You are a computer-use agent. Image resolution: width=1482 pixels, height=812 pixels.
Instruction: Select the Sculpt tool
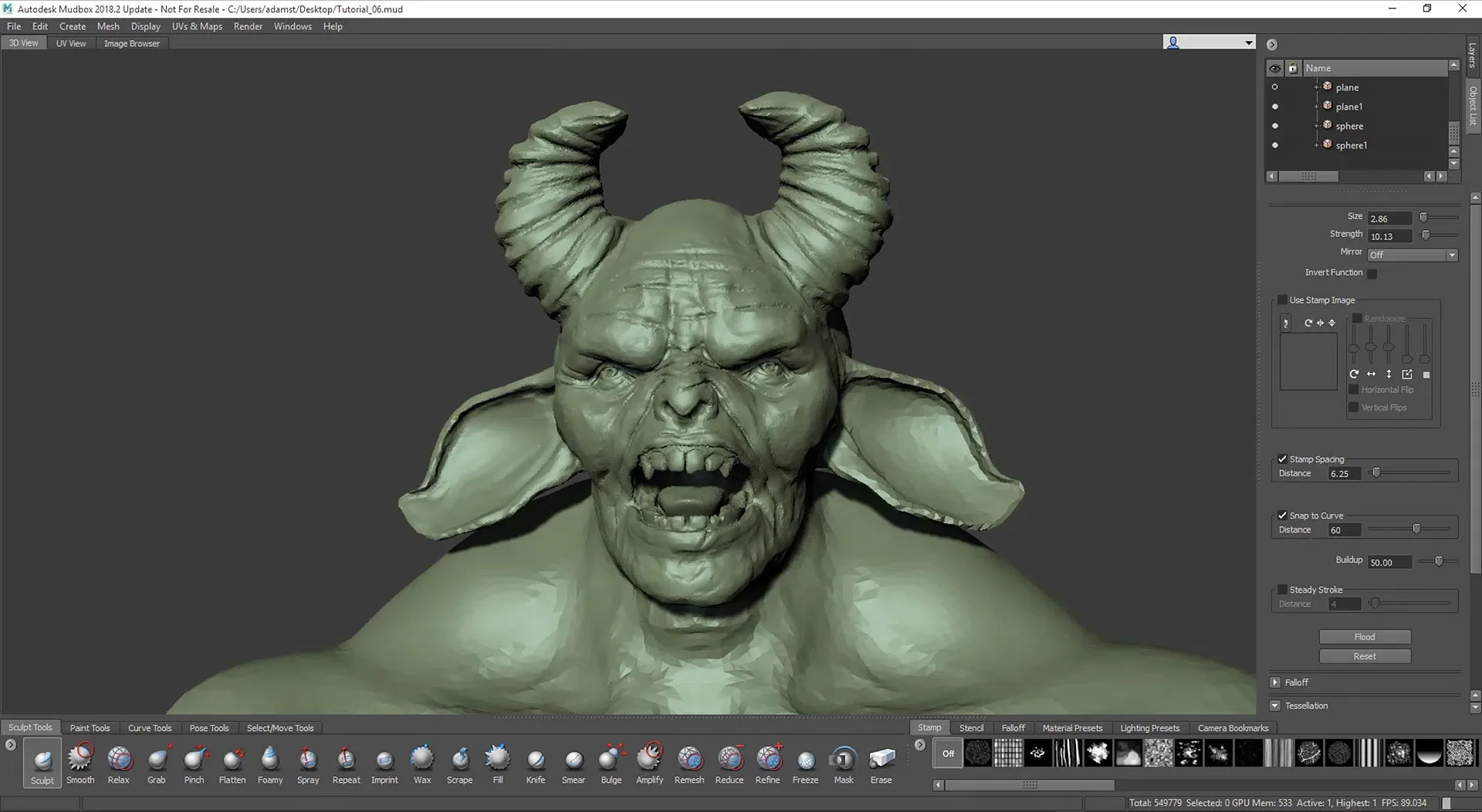41,762
